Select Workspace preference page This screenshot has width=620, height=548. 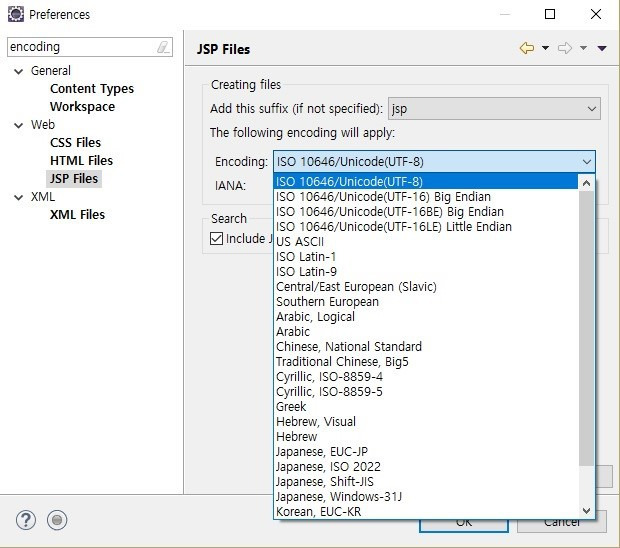(82, 106)
